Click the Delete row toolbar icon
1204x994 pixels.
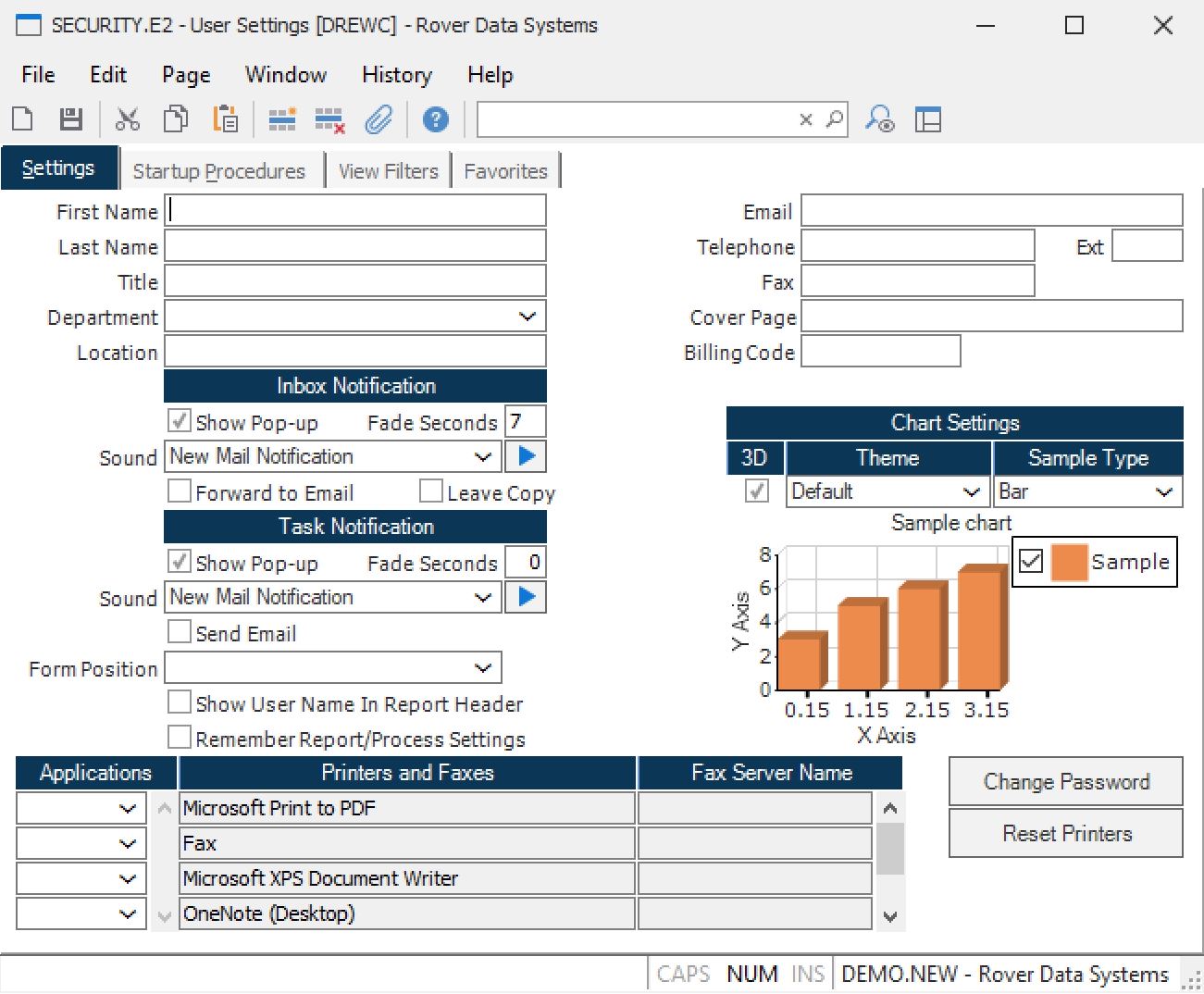[329, 119]
